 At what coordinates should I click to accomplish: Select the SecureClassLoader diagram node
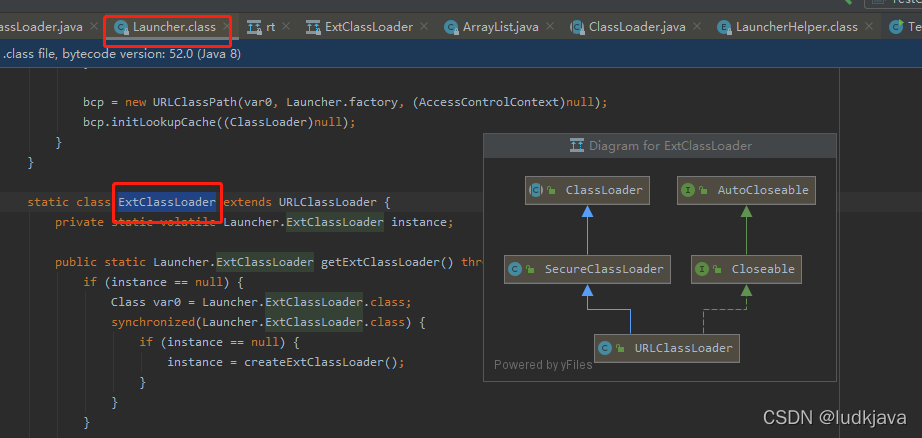(587, 269)
